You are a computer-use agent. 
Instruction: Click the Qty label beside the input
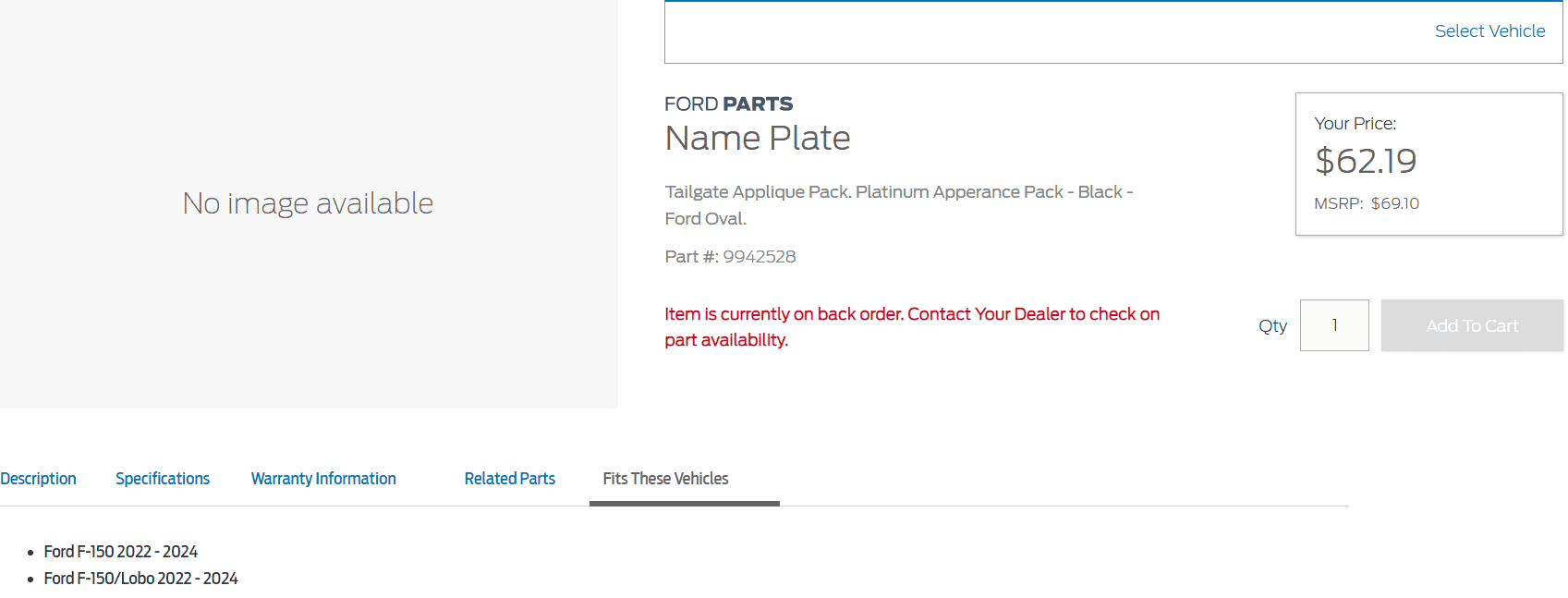1272,326
